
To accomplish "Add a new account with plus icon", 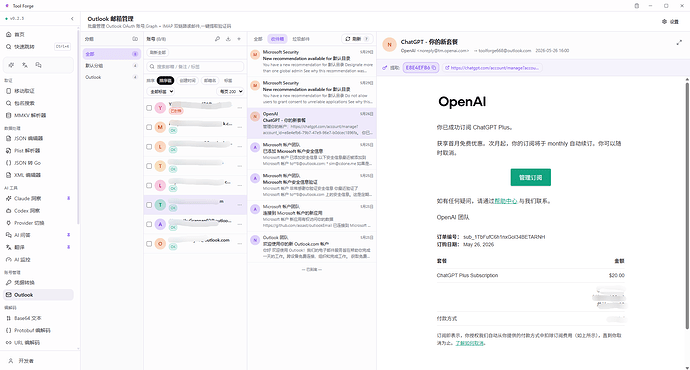I will (239, 39).
